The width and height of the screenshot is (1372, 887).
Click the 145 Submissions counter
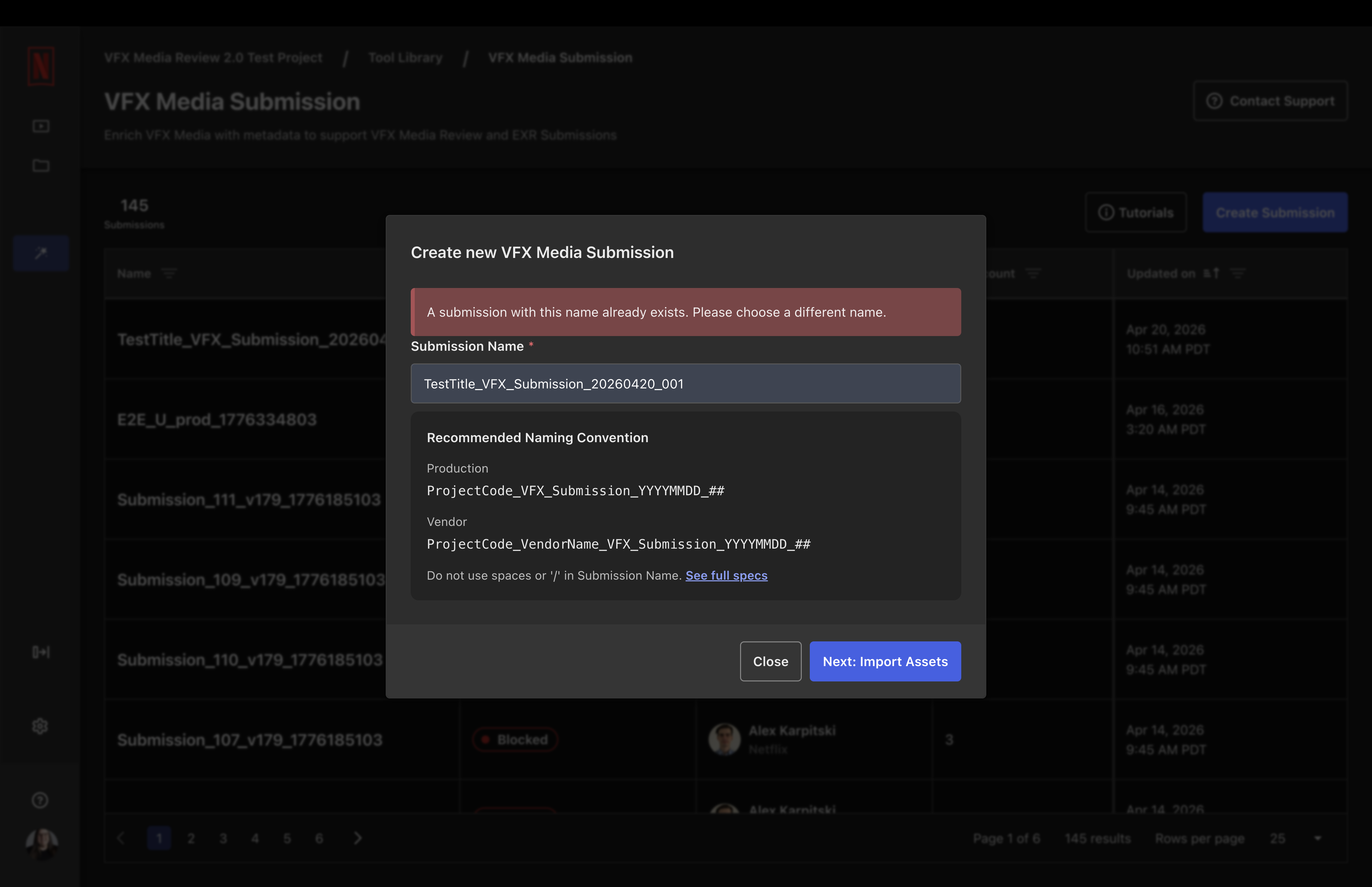click(134, 213)
